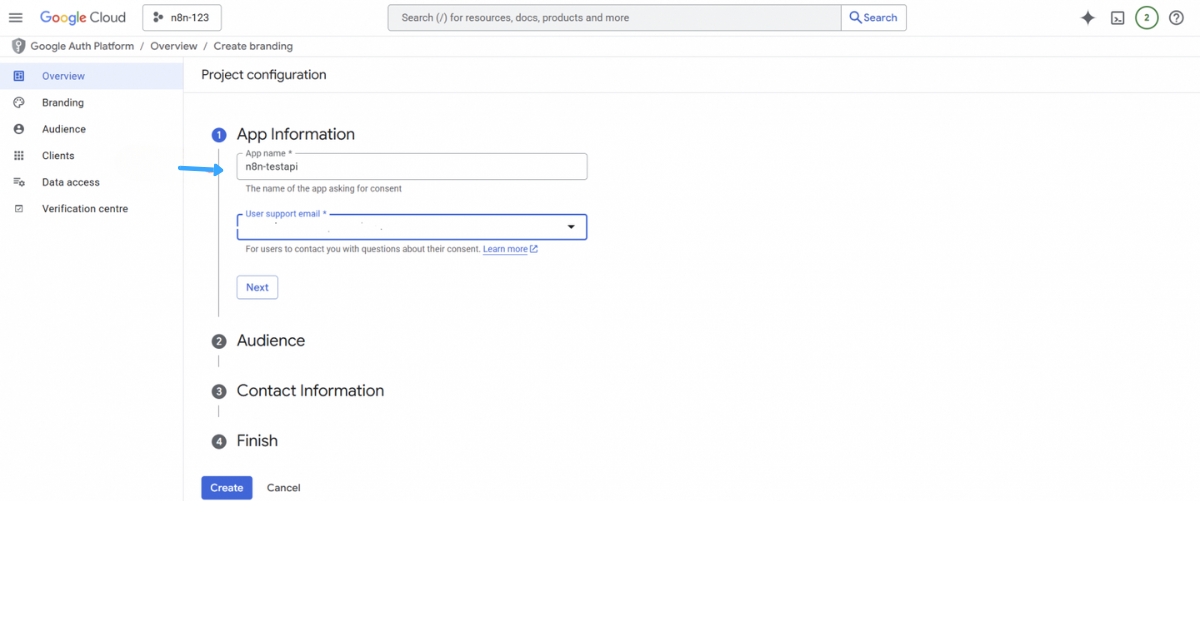Open the n8n-123 project picker
The height and width of the screenshot is (630, 1200).
point(181,17)
